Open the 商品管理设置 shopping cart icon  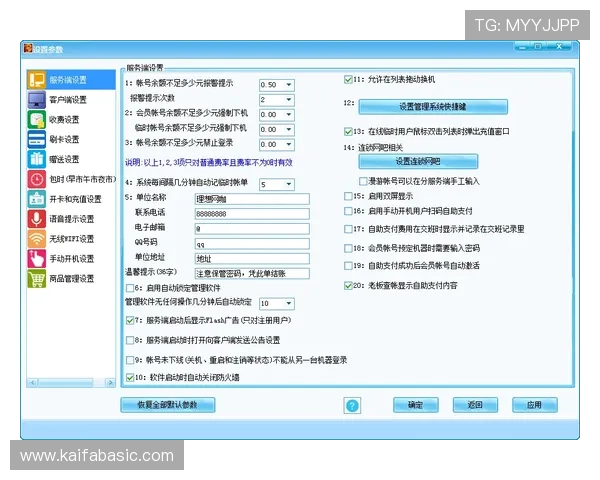point(37,279)
